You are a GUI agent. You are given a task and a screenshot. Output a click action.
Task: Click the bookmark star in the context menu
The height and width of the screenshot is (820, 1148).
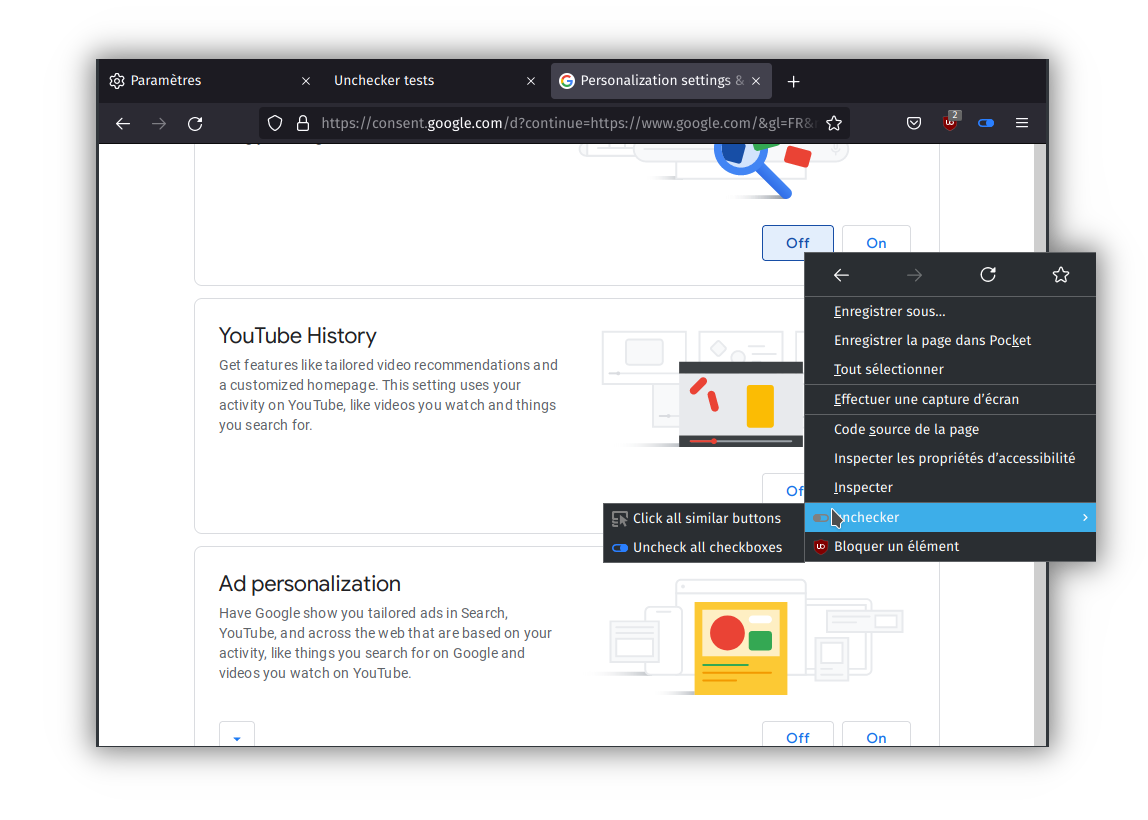[1061, 275]
